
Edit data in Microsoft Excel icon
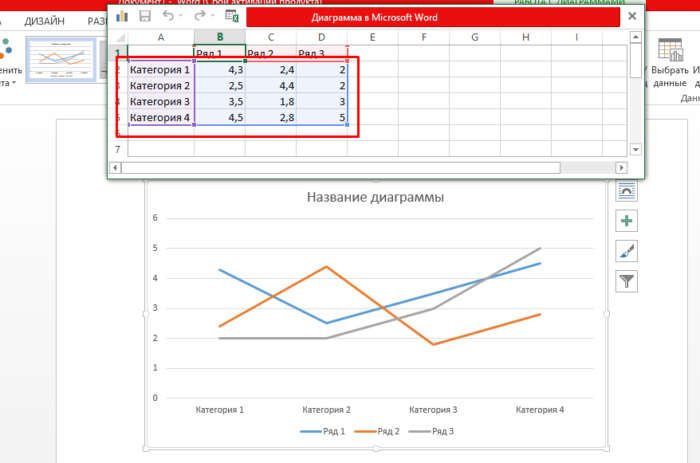[x=232, y=16]
